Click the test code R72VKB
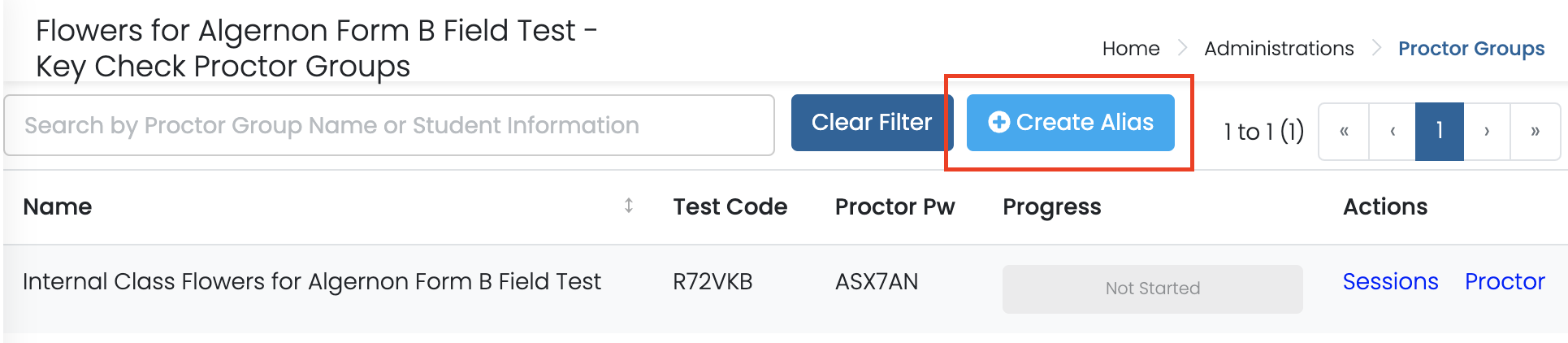 click(713, 281)
